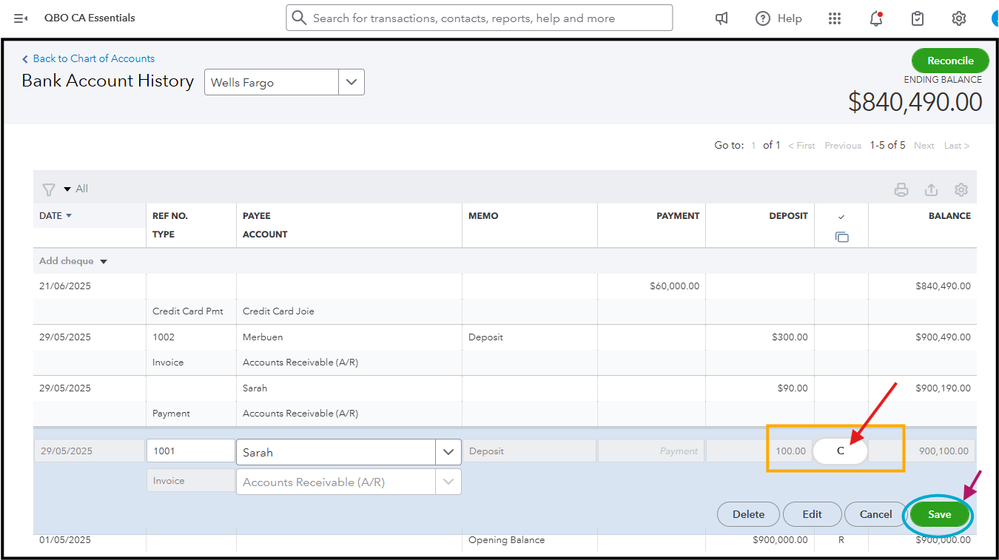999x560 pixels.
Task: Expand the Add cheque dropdown
Action: (103, 262)
